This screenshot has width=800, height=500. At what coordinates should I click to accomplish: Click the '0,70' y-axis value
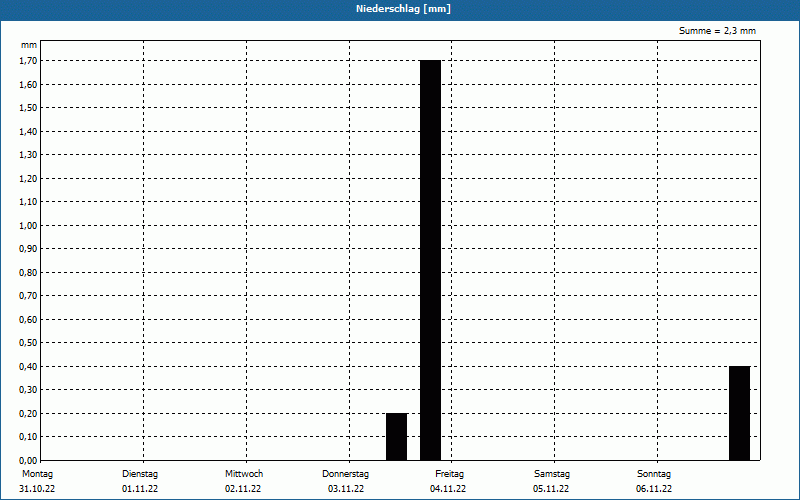[x=28, y=296]
